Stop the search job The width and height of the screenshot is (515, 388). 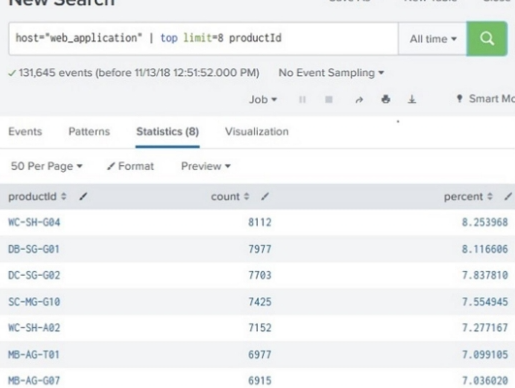329,99
